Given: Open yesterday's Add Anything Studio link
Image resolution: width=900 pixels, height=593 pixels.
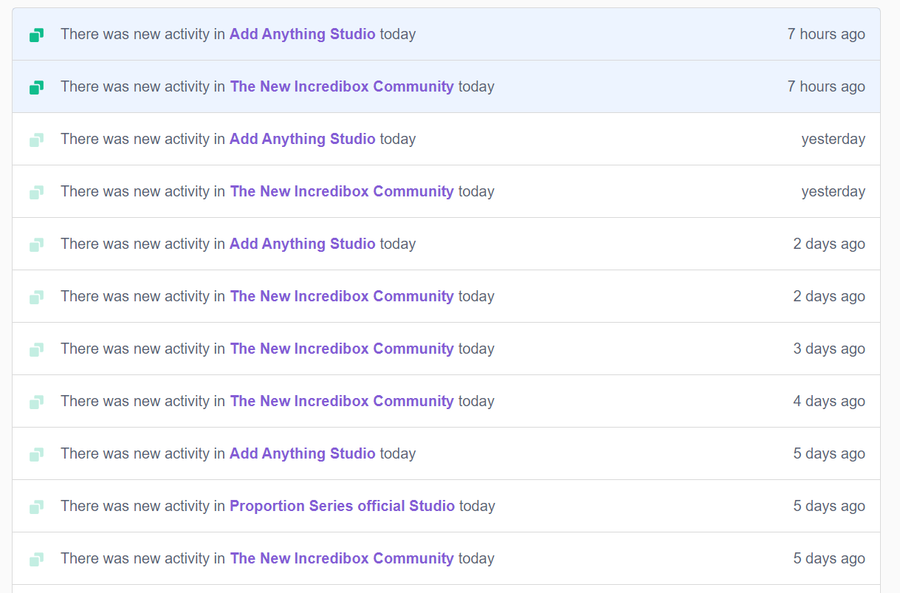Looking at the screenshot, I should 302,139.
